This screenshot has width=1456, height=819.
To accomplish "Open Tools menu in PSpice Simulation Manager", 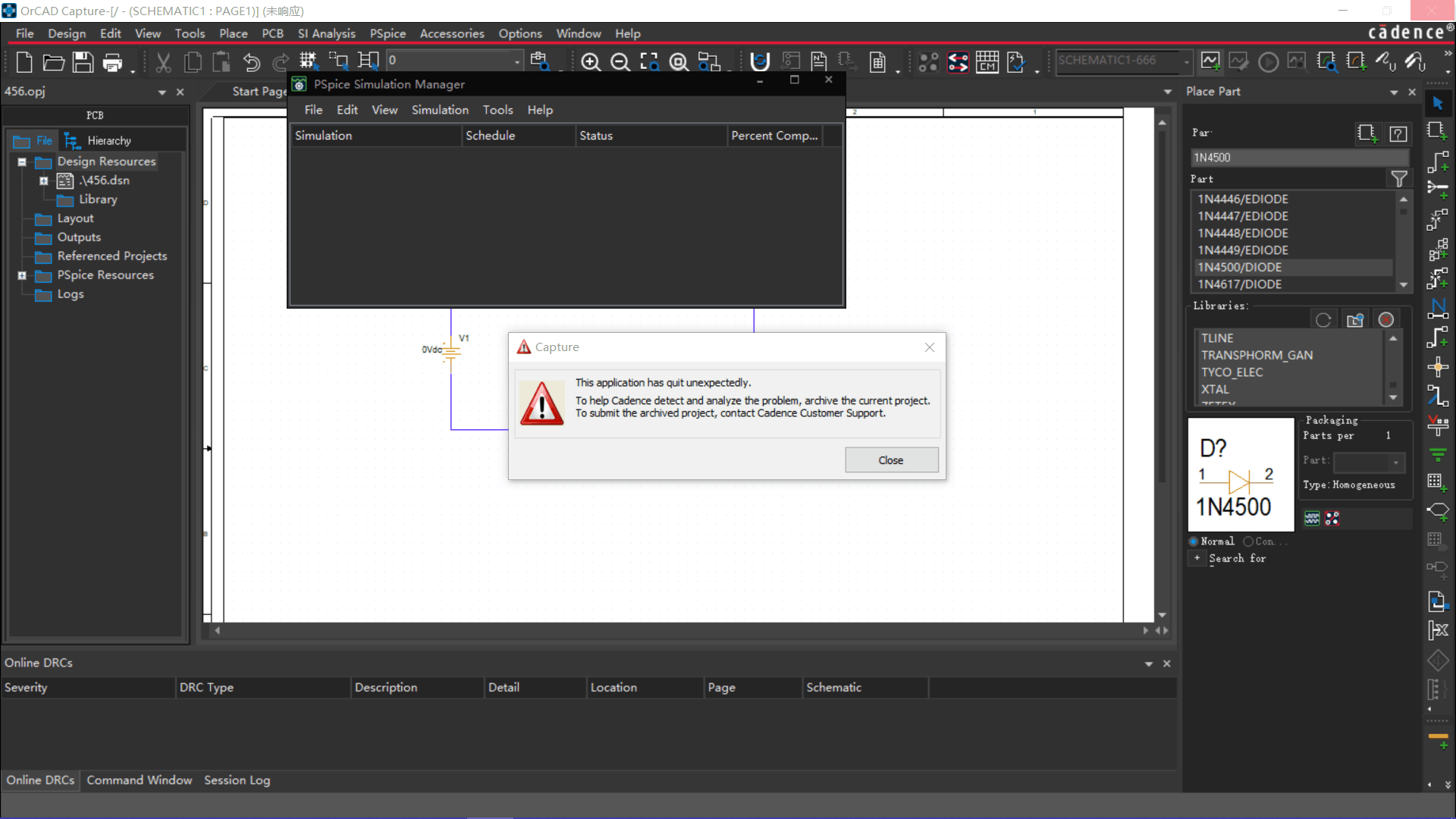I will click(x=497, y=110).
